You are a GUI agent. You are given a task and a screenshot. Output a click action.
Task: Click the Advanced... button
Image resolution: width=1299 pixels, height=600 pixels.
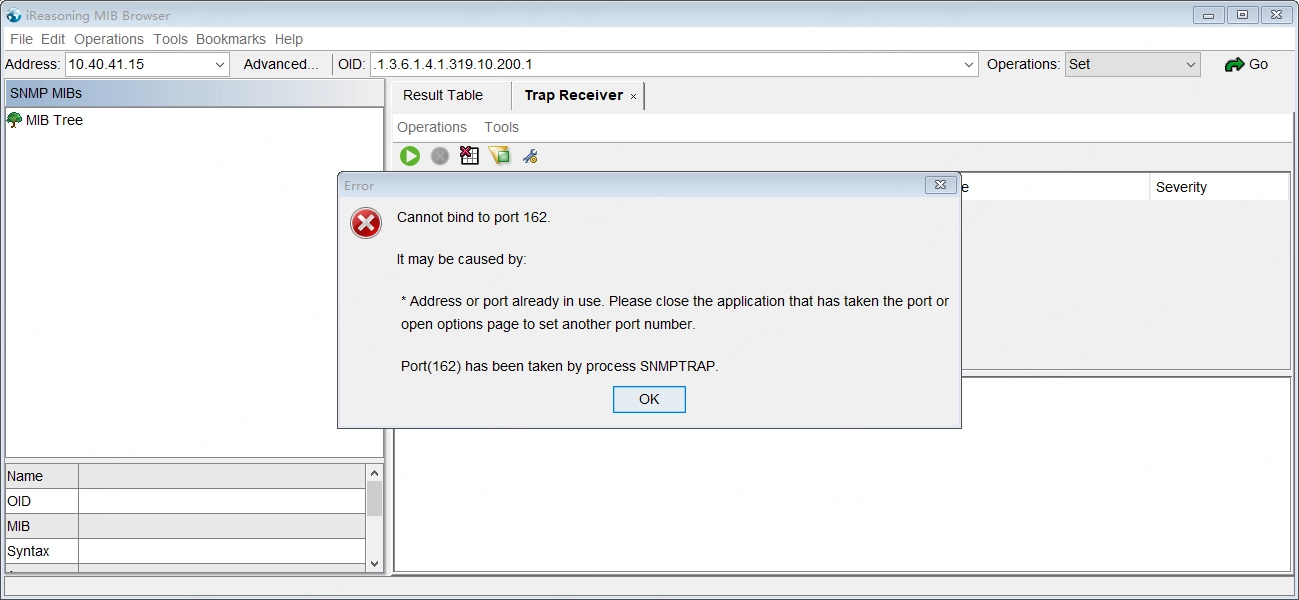pos(281,65)
